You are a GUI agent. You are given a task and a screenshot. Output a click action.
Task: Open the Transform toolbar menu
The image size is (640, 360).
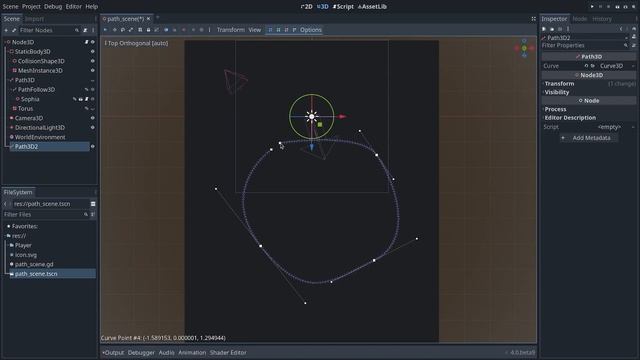point(231,30)
